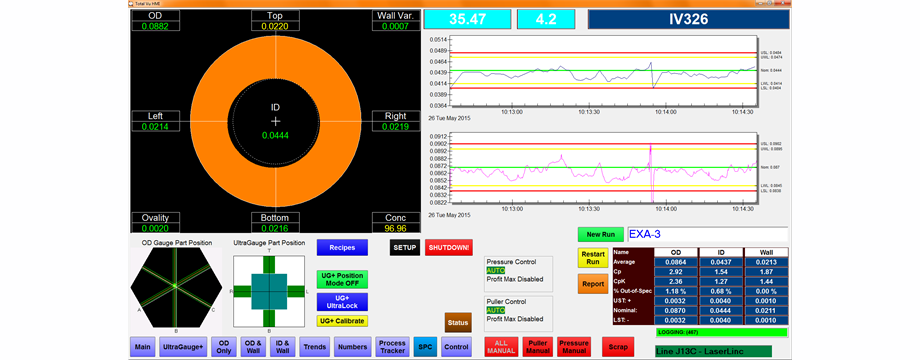This screenshot has width=920, height=360.
Task: Select the ID reading 0.0444 in the cross-section
Action: [x=276, y=136]
